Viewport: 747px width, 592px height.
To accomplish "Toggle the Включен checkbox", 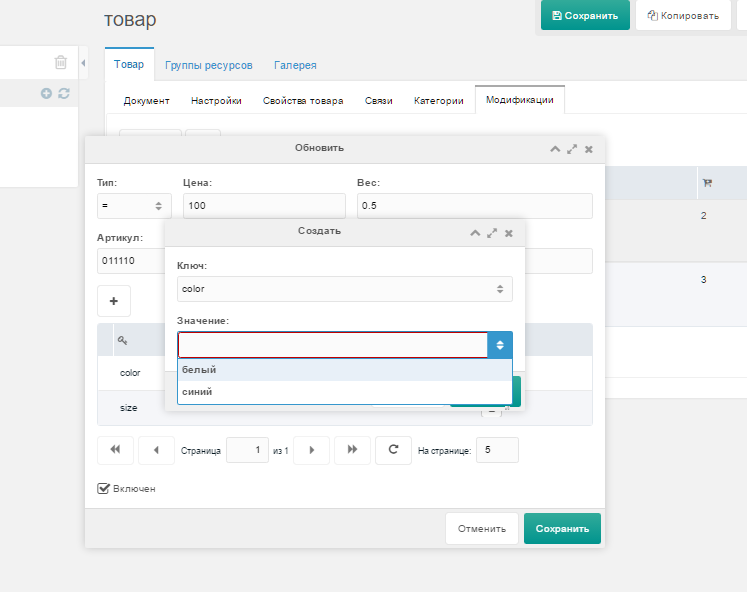I will [103, 488].
